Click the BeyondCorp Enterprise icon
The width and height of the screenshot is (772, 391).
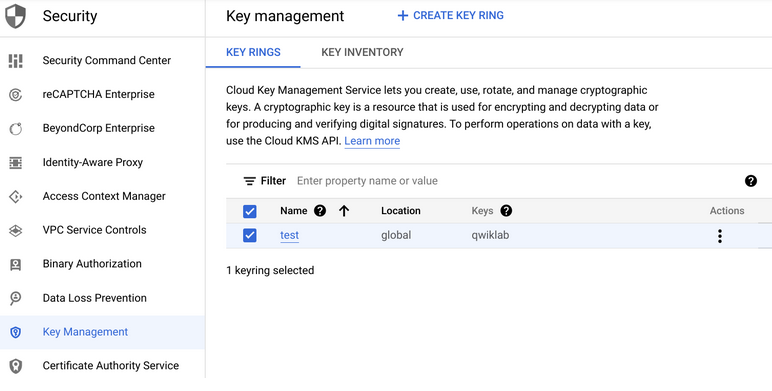16,129
